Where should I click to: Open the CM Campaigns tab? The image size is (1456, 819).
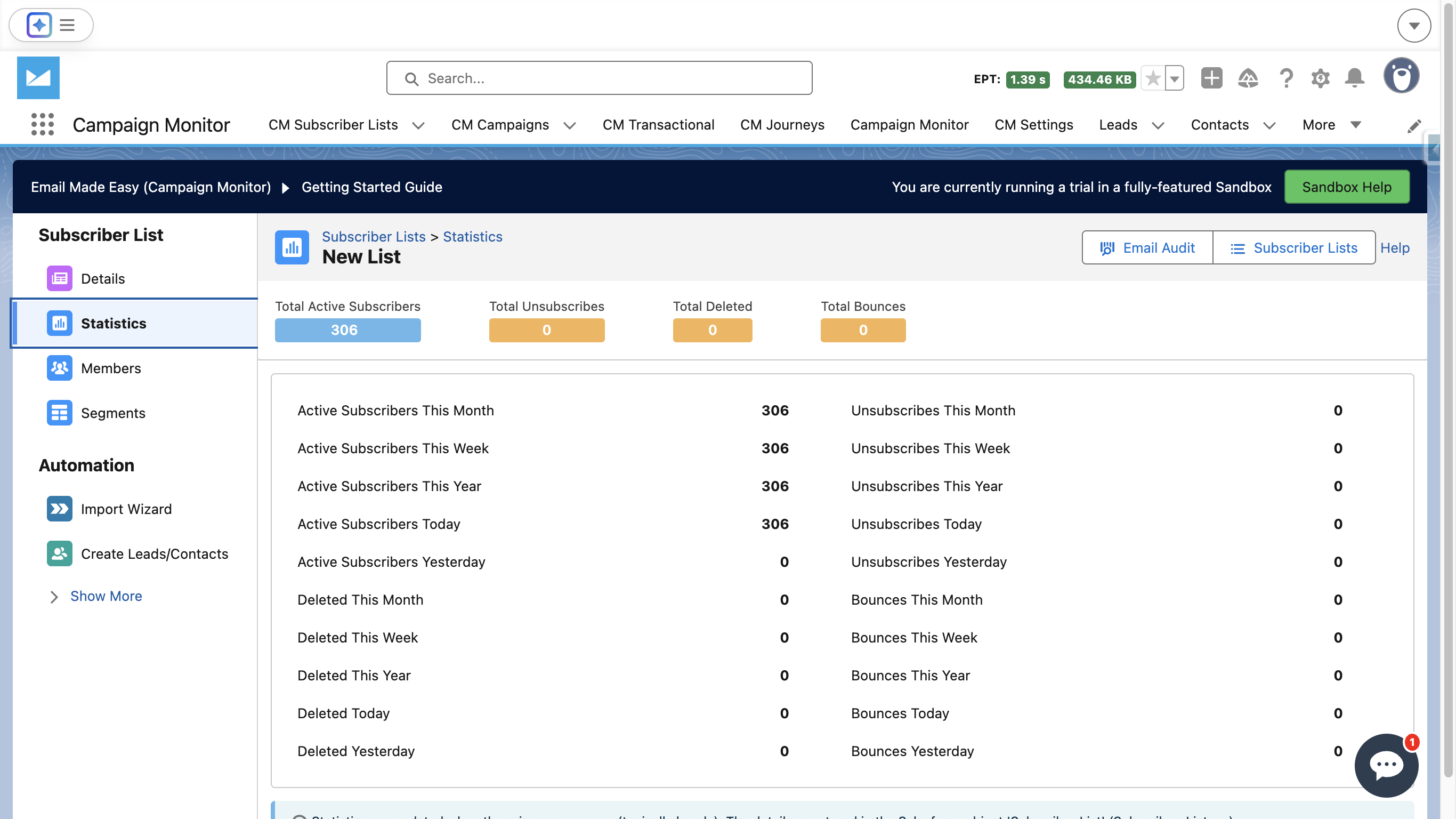500,124
